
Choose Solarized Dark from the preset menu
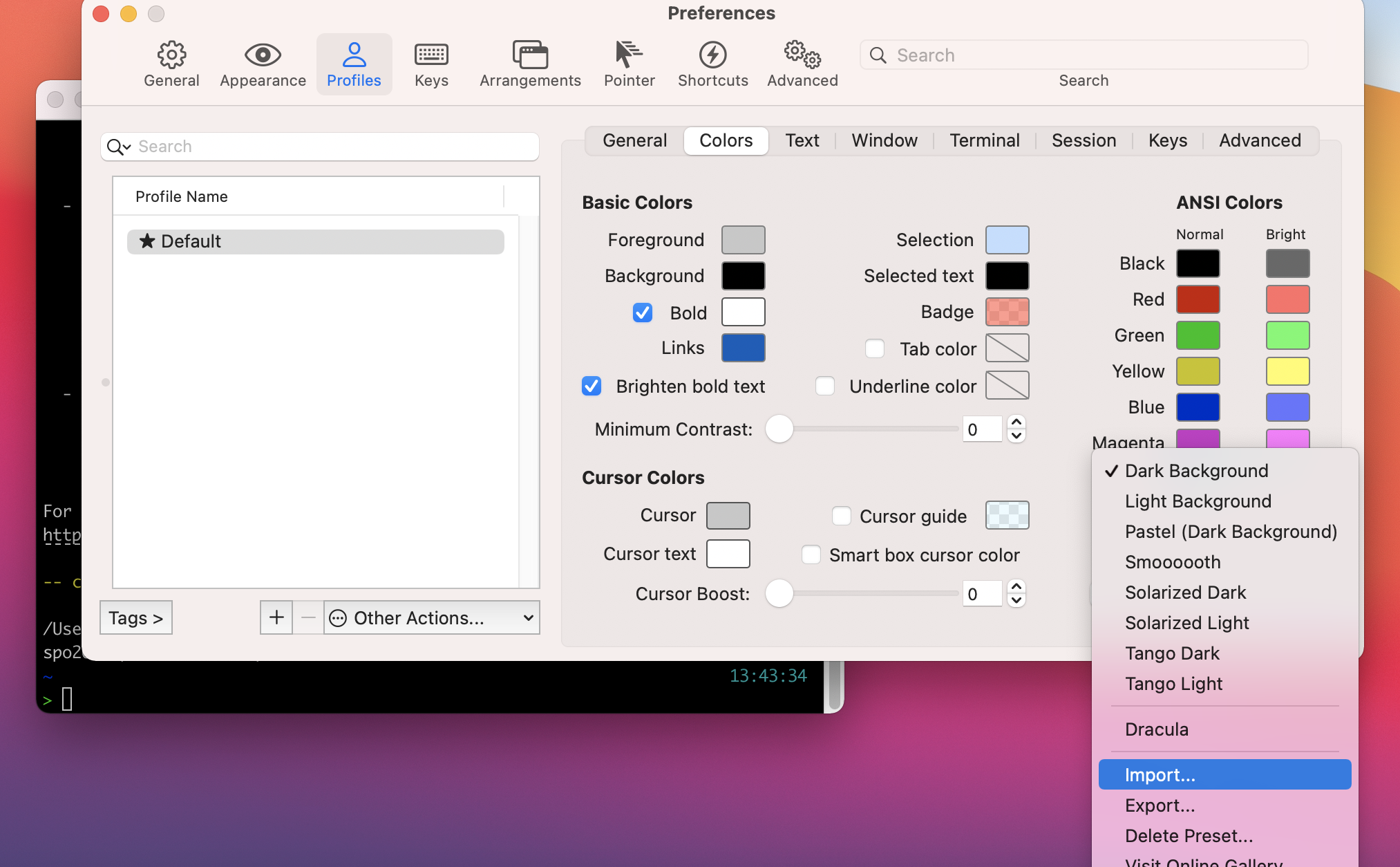[x=1185, y=593]
